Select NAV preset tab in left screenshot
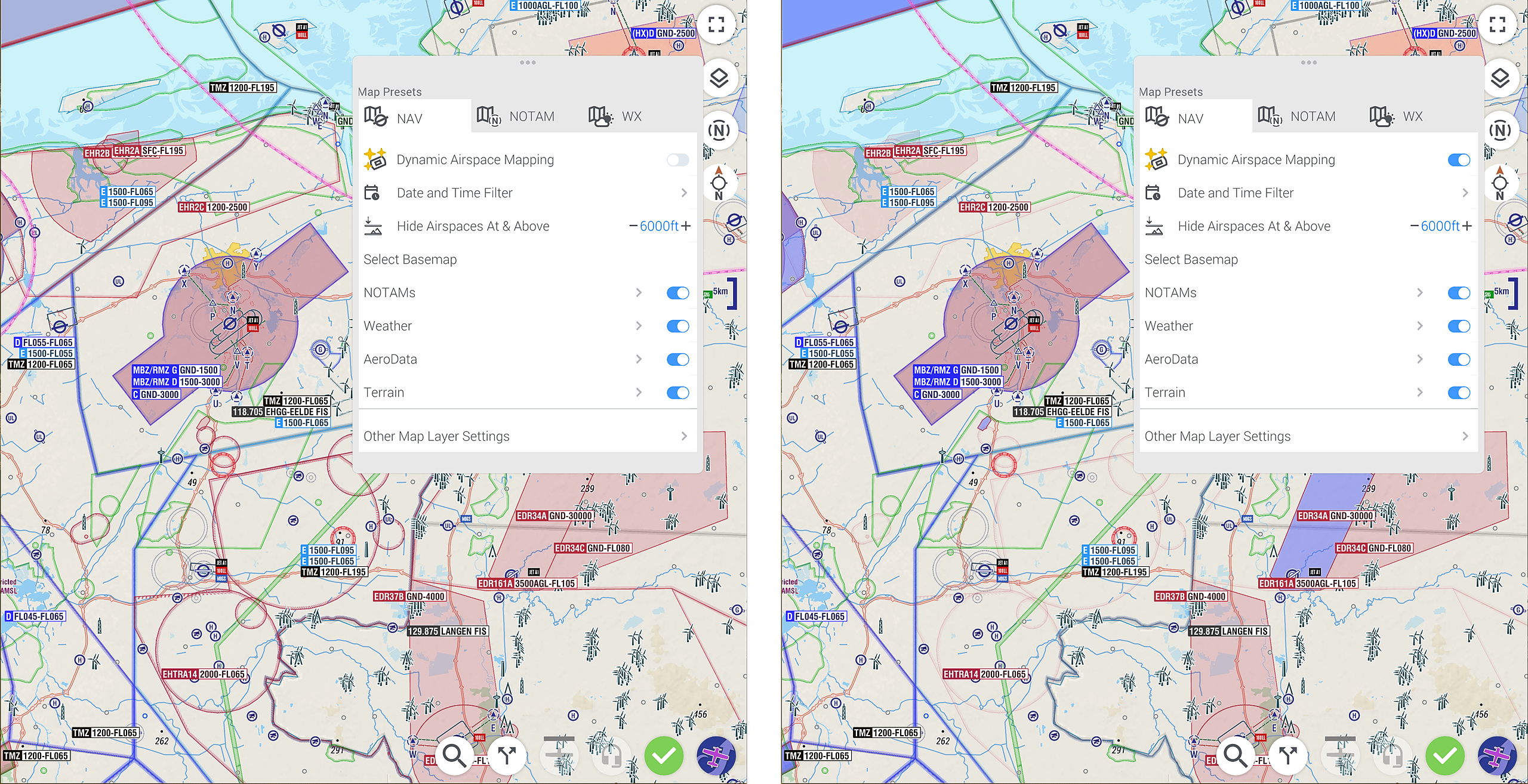The width and height of the screenshot is (1528, 784). point(415,116)
